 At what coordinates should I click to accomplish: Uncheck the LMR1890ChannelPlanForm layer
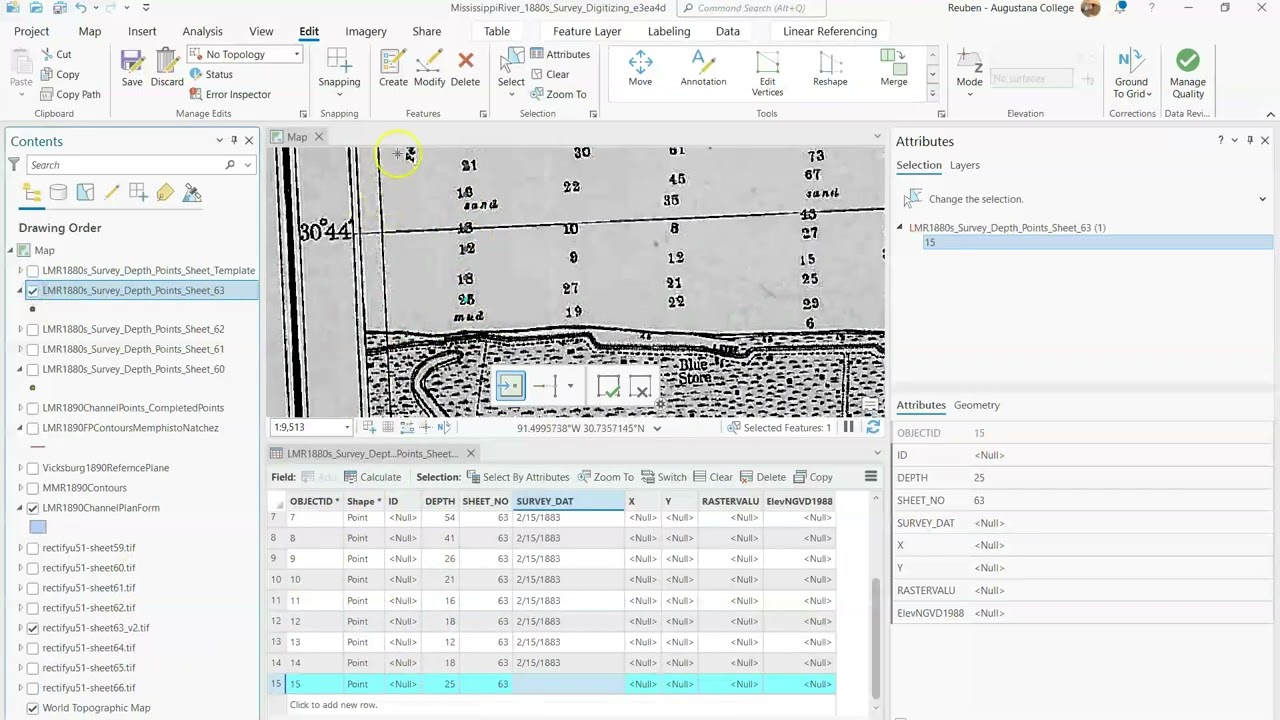point(33,508)
